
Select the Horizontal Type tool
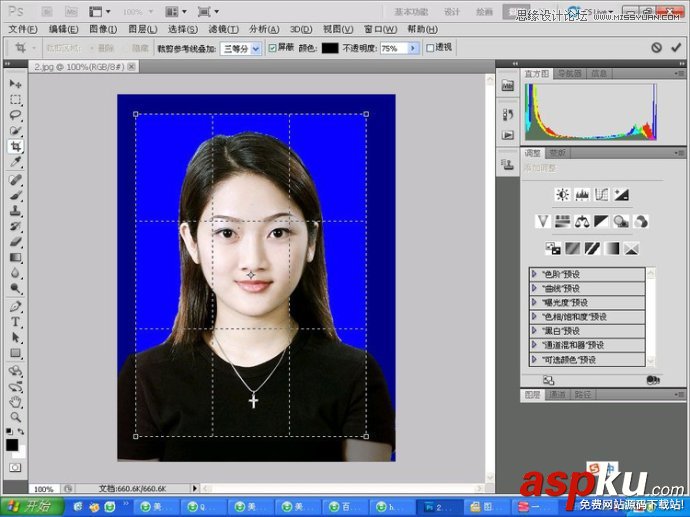[15, 321]
